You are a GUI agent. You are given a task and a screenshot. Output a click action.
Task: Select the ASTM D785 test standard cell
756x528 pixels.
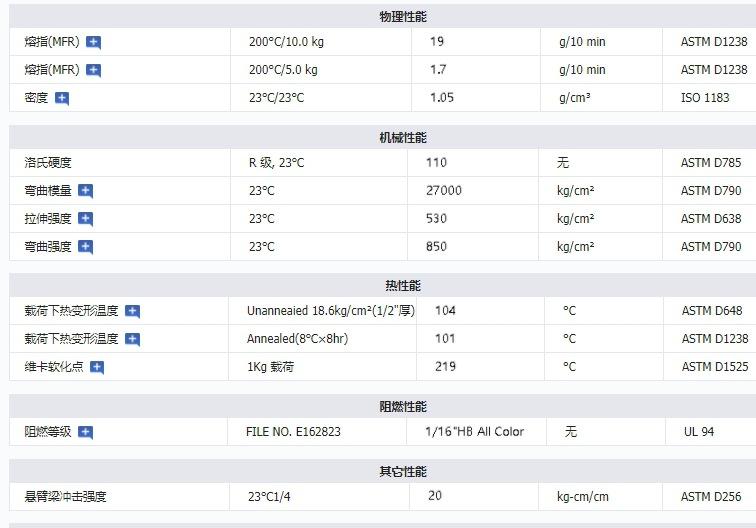tap(711, 162)
